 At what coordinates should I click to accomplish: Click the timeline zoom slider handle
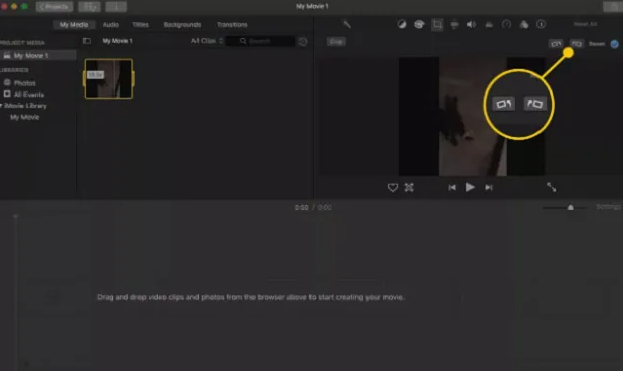click(x=570, y=207)
